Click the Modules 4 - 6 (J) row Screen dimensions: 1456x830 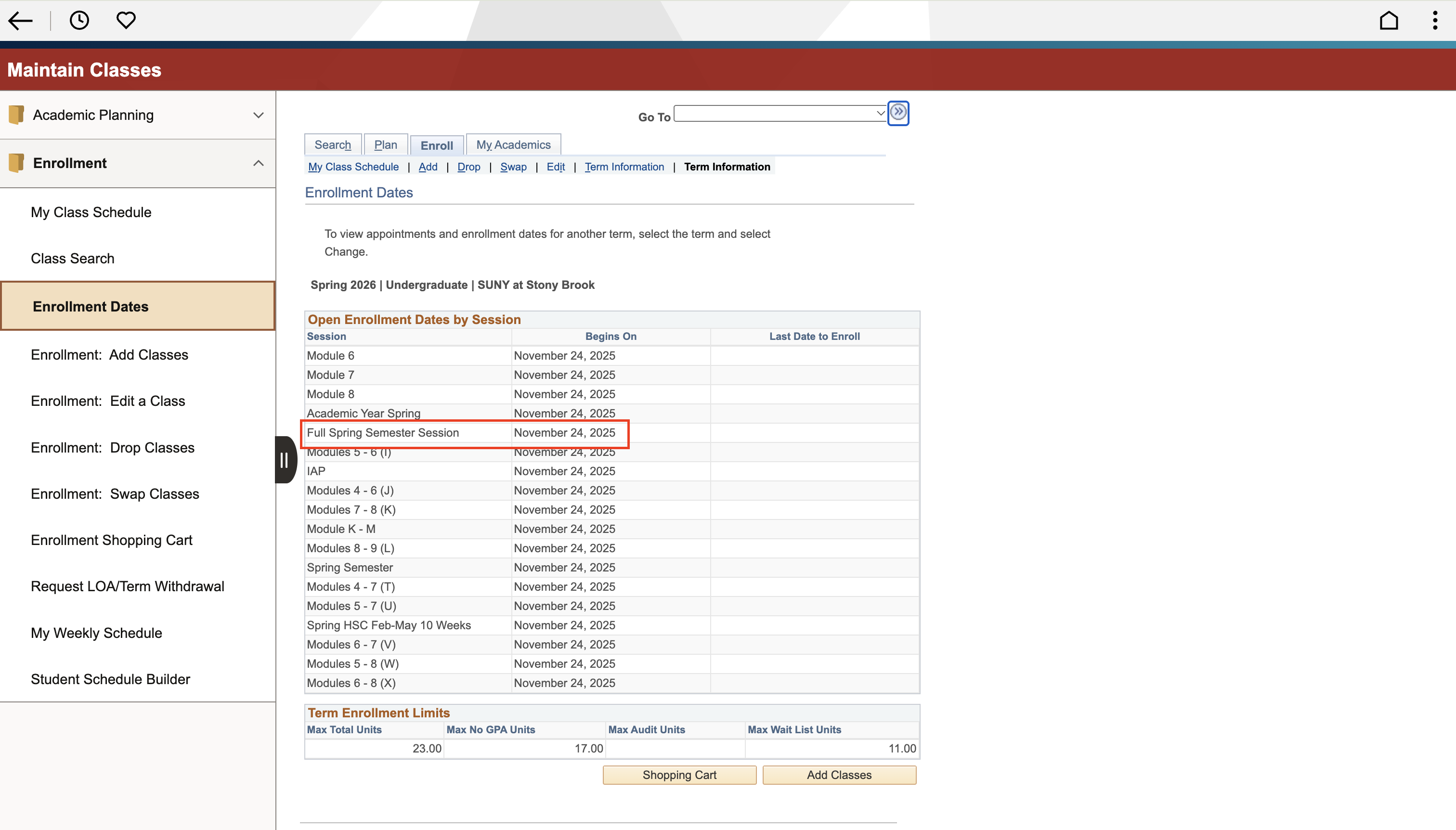611,491
